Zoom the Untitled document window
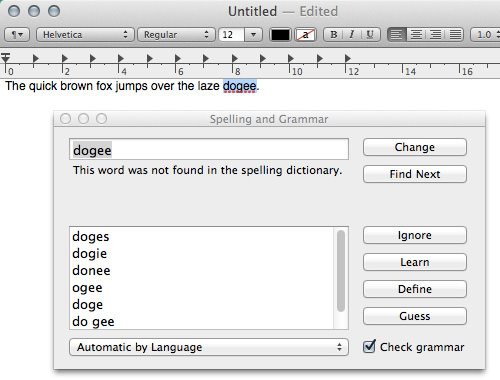The height and width of the screenshot is (380, 500). 54,11
